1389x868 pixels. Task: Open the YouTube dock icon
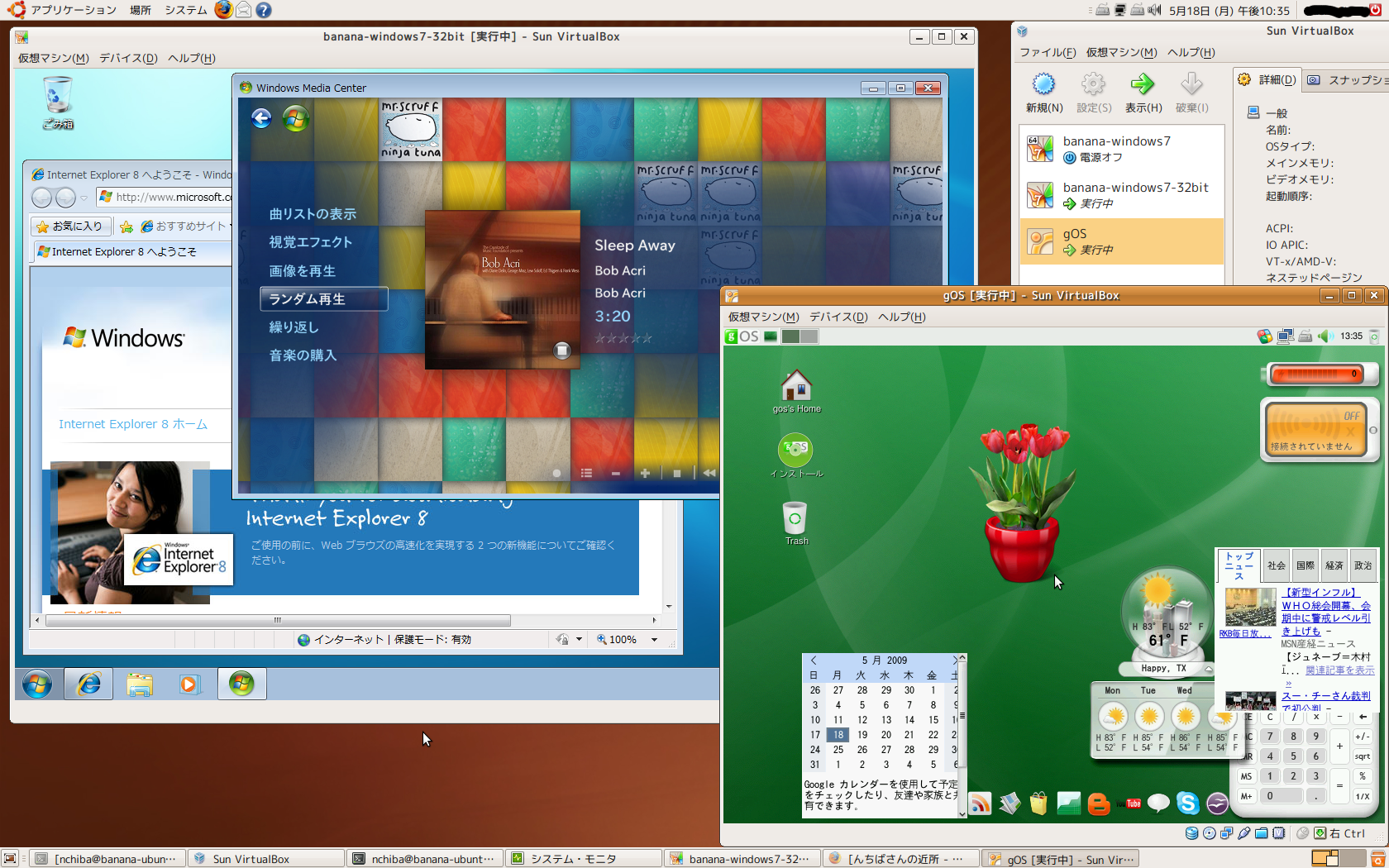tap(1129, 803)
